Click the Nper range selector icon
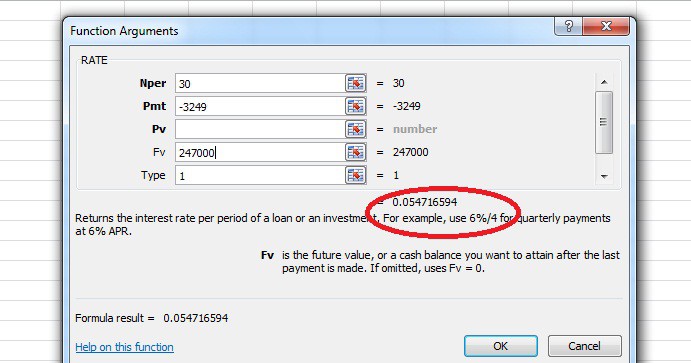Viewport: 691px width, 363px height. [x=356, y=83]
